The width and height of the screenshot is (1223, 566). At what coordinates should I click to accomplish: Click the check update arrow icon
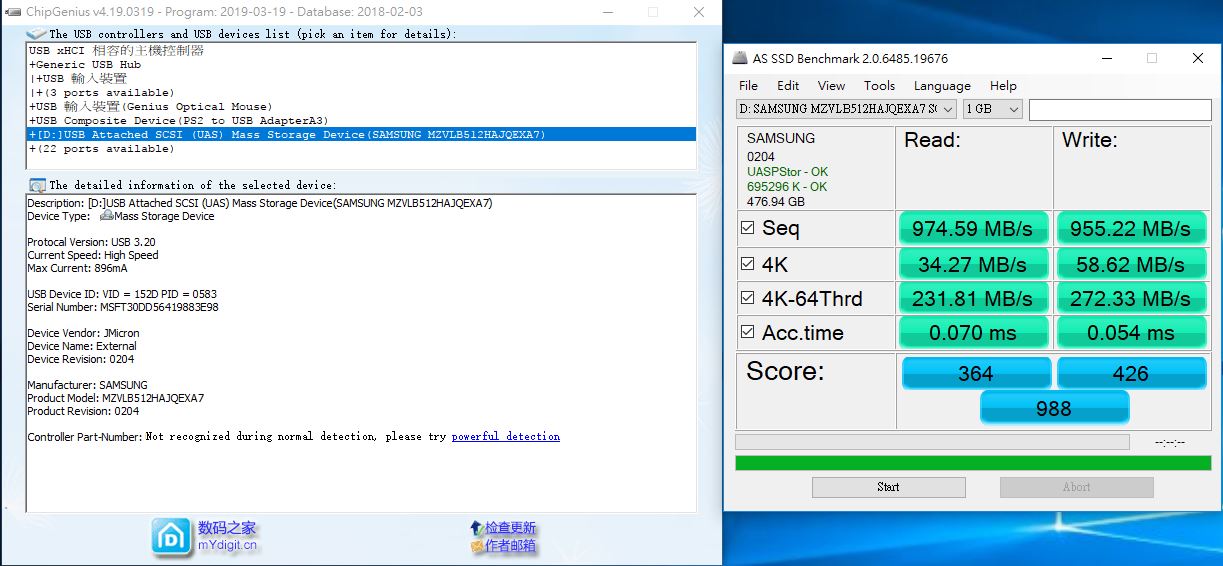click(x=476, y=527)
